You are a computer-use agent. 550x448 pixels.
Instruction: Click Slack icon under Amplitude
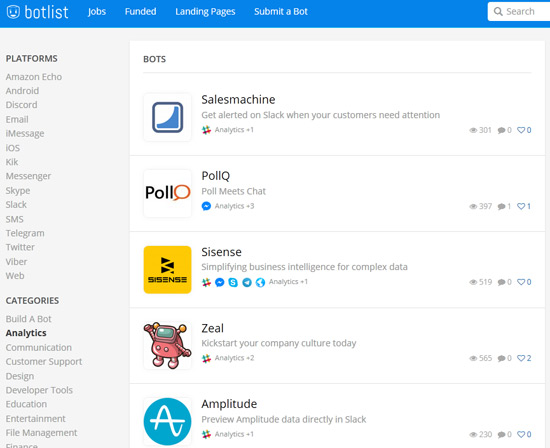click(206, 434)
